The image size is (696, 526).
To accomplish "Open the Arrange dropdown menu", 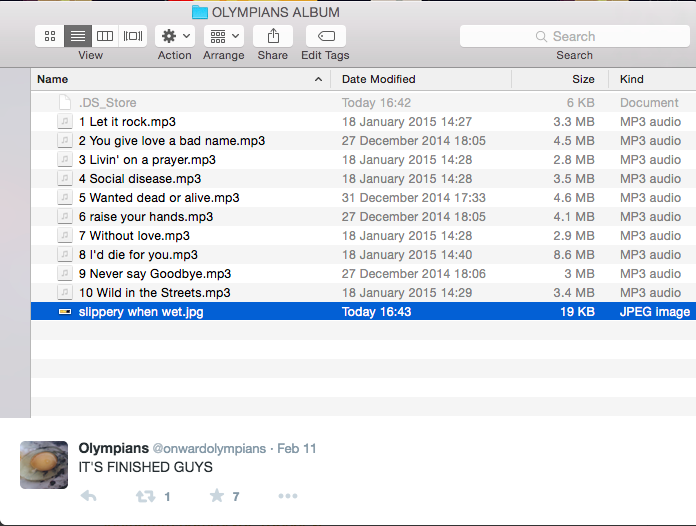I will [224, 36].
